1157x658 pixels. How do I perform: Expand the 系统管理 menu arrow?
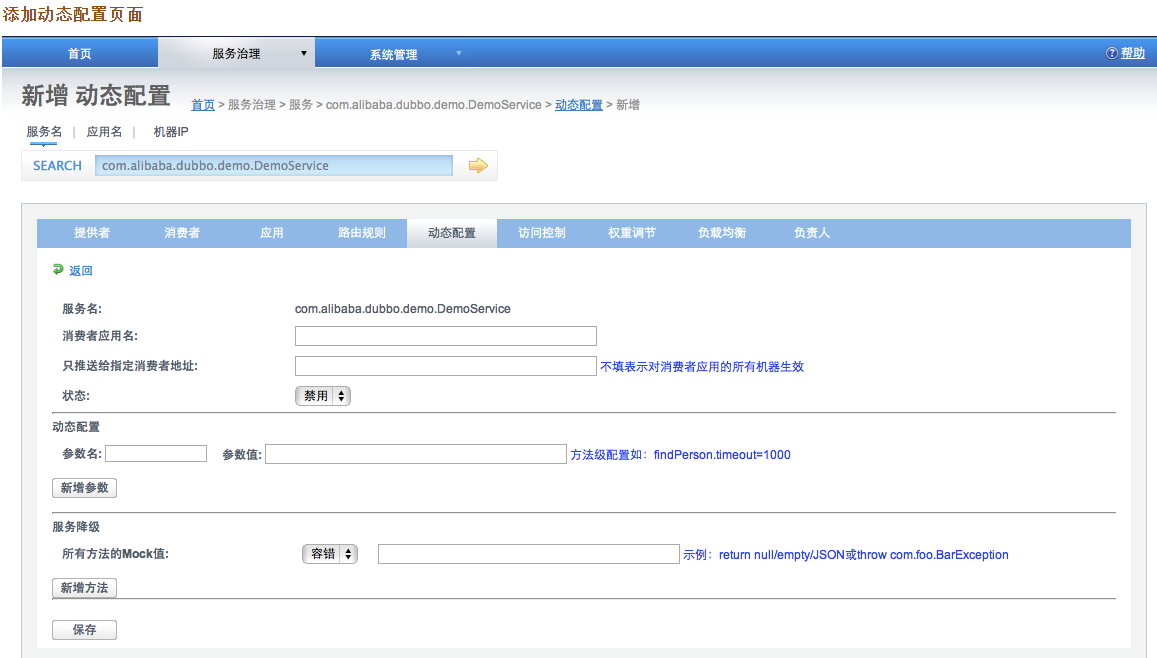click(459, 53)
